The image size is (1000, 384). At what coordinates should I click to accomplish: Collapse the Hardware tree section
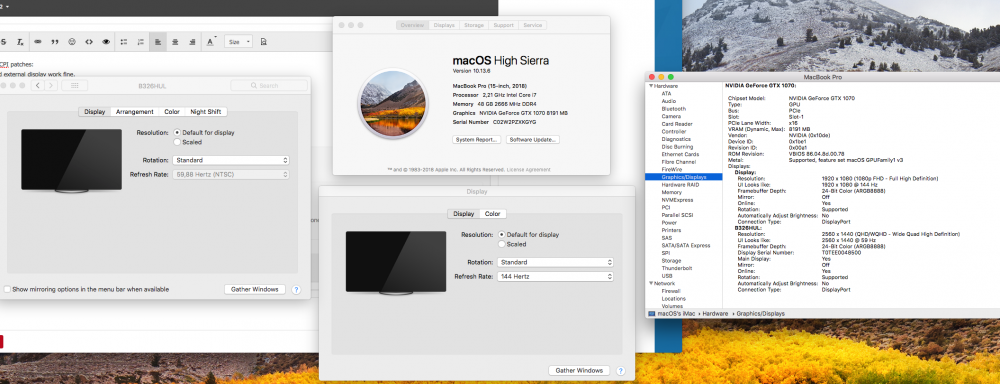click(x=651, y=86)
